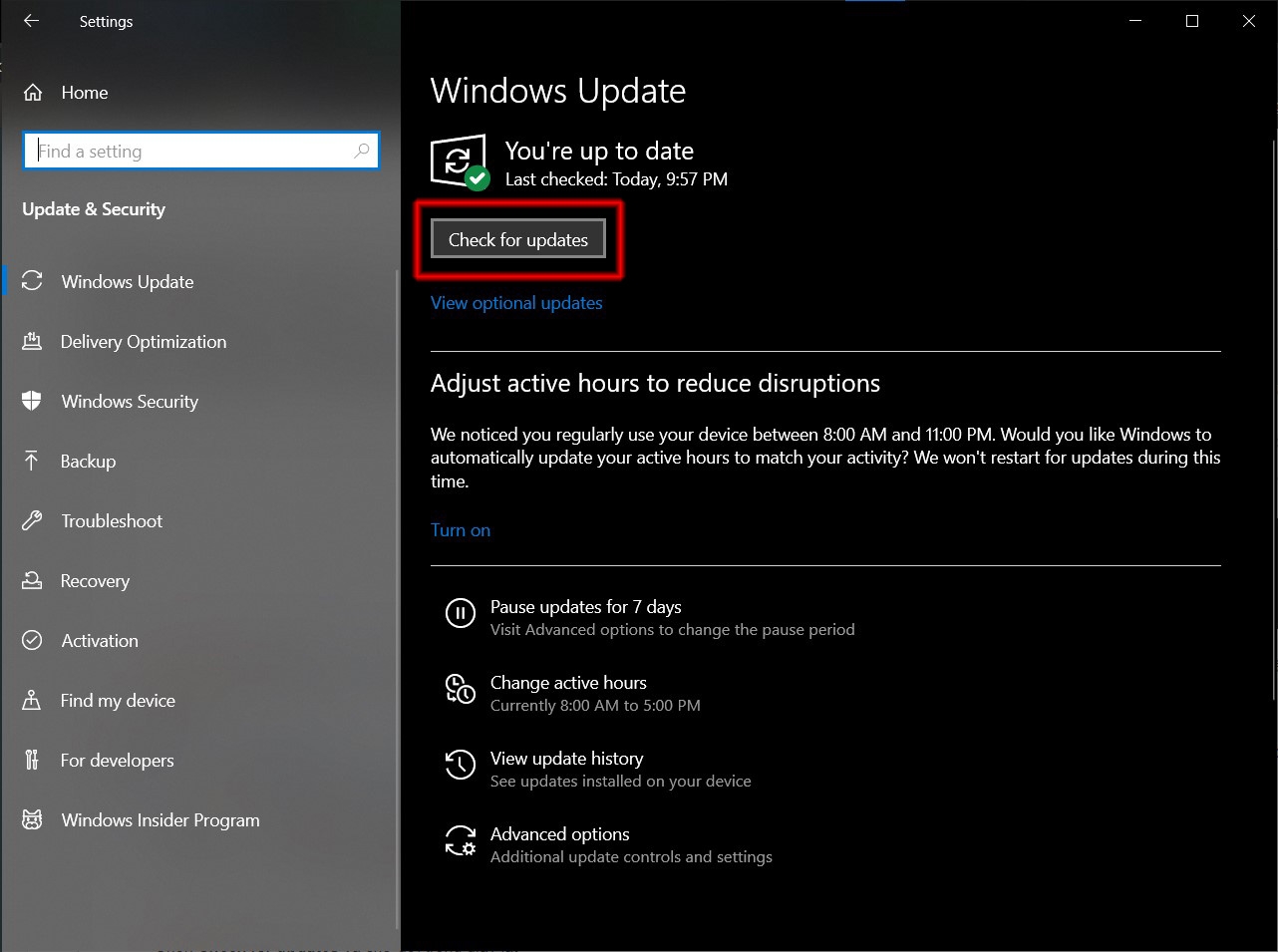The width and height of the screenshot is (1278, 952).
Task: Click the Backup upload arrow icon
Action: pyautogui.click(x=32, y=461)
